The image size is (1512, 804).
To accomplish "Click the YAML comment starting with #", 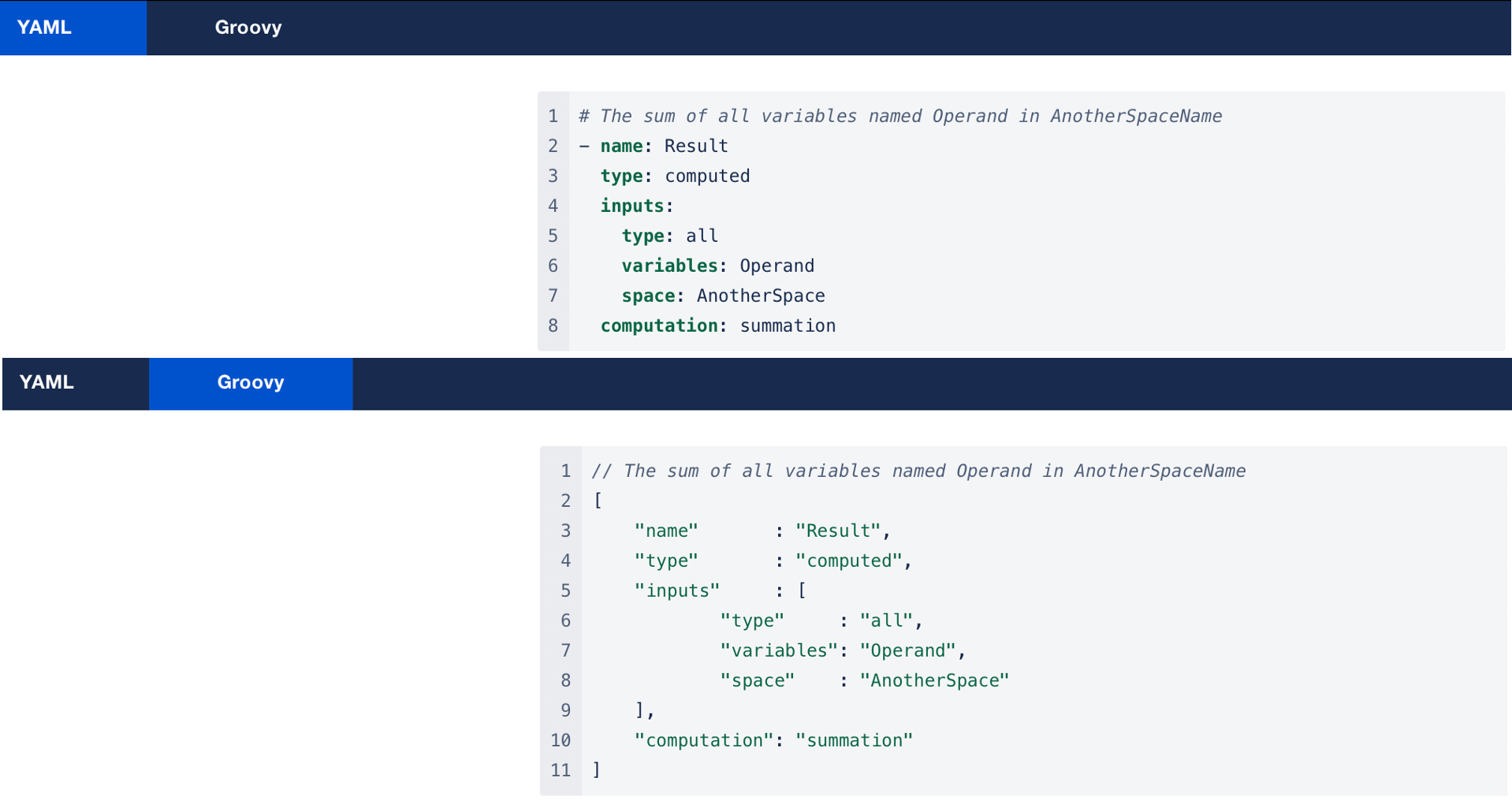I will click(x=899, y=117).
